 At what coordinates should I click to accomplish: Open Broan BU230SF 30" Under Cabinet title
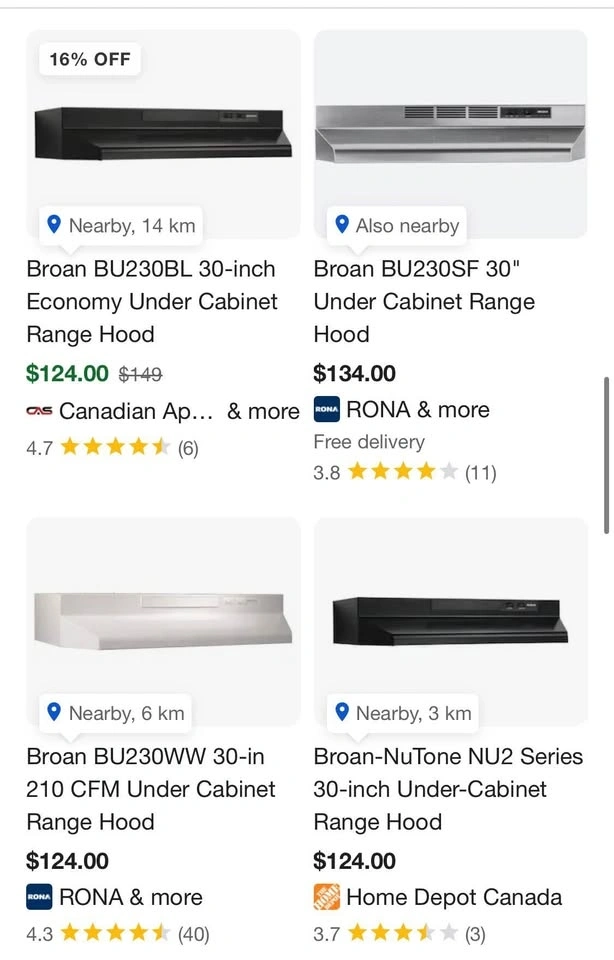424,301
